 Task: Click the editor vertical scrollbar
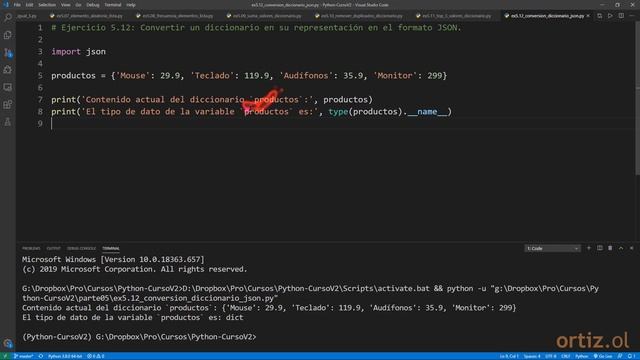pos(637,98)
